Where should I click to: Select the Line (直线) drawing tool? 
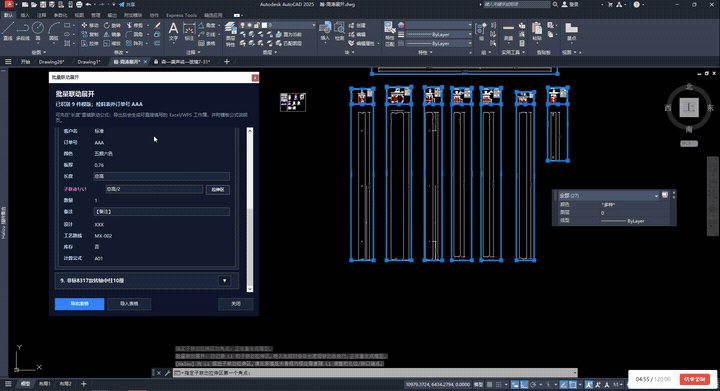tap(7, 31)
